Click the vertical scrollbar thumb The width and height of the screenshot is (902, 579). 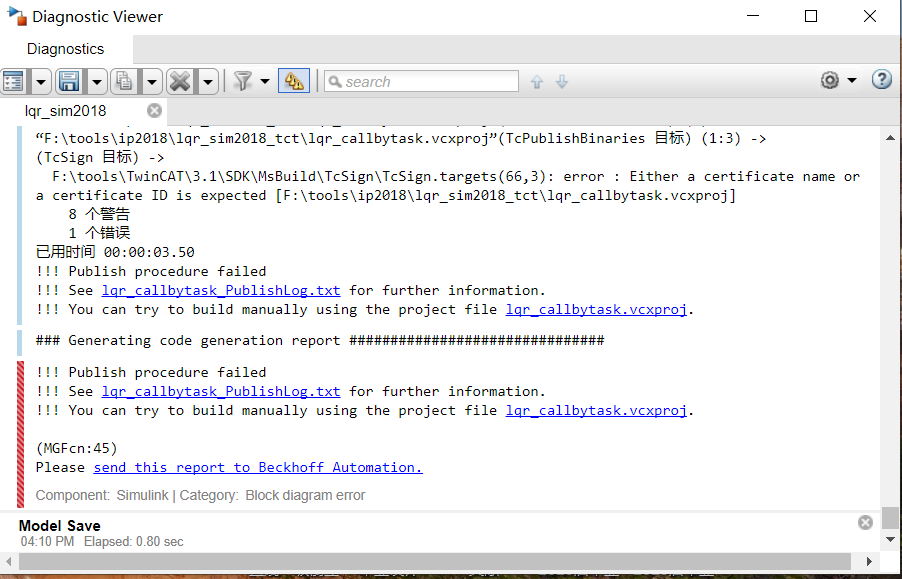coord(890,517)
